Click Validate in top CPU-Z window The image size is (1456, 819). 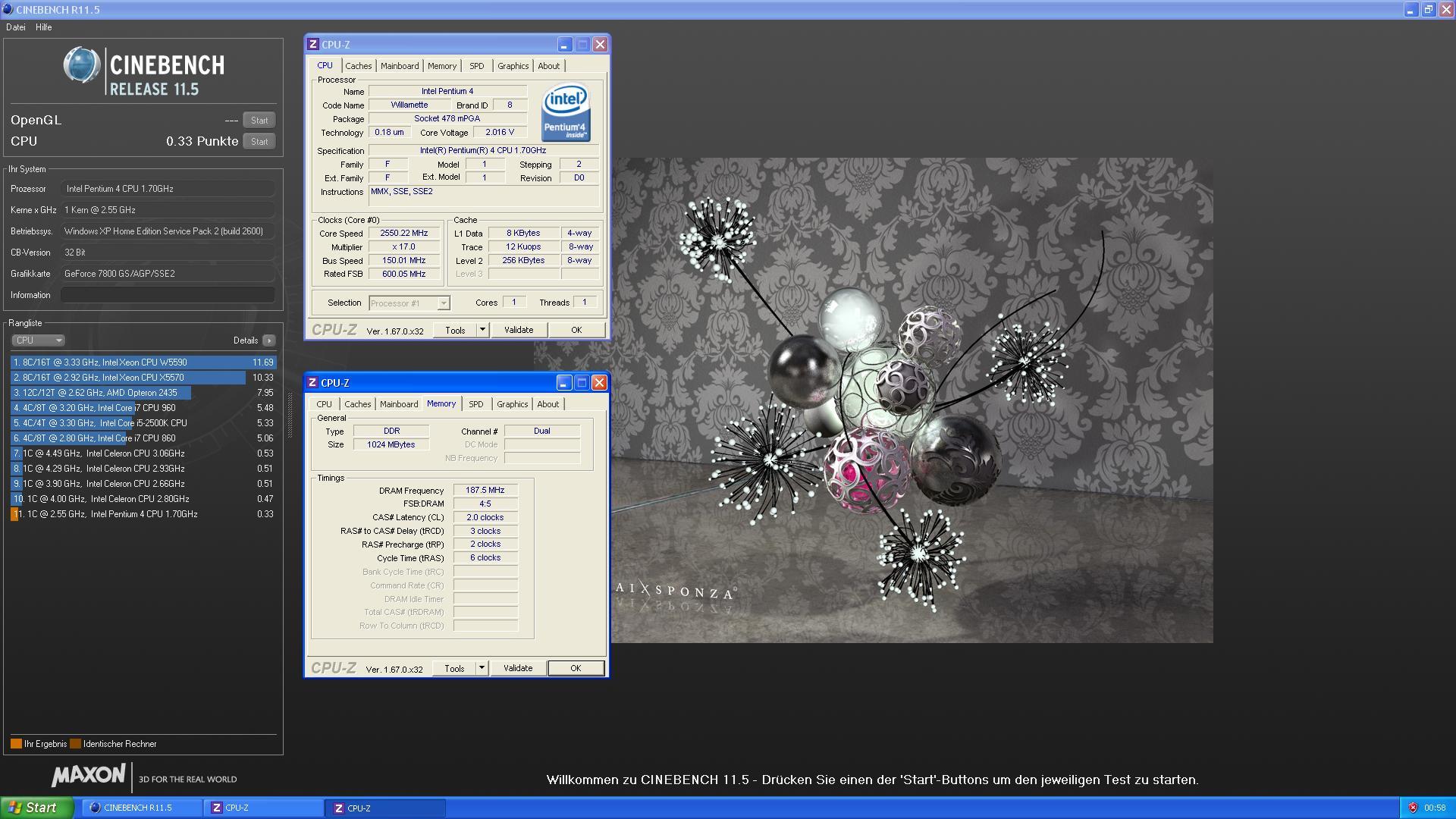coord(519,330)
